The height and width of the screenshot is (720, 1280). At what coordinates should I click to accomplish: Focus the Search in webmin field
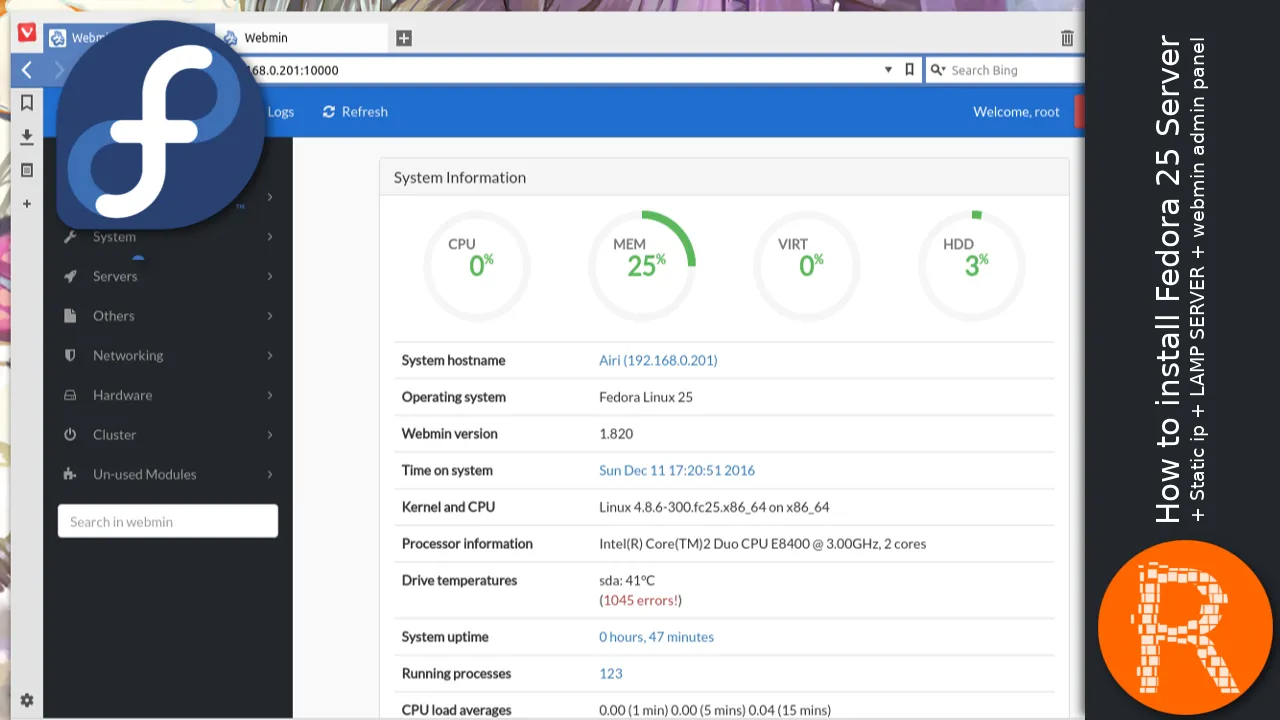point(168,521)
